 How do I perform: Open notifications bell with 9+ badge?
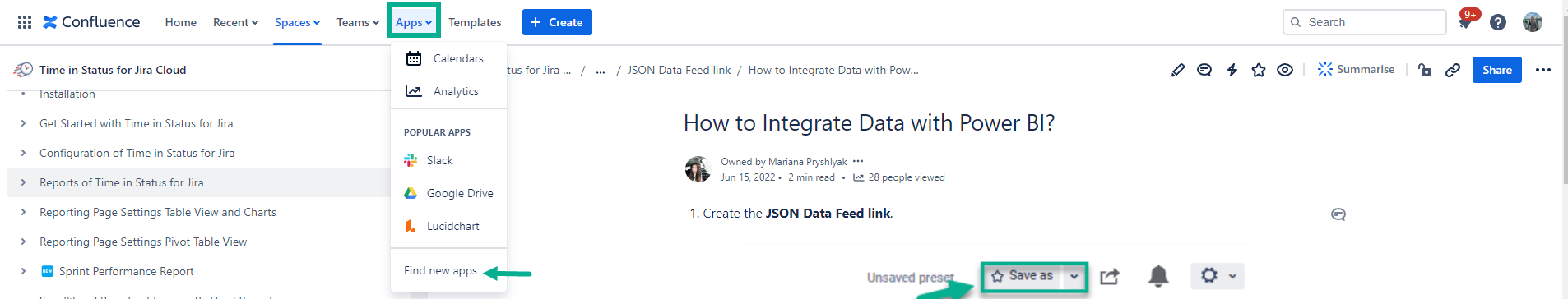click(x=1466, y=21)
